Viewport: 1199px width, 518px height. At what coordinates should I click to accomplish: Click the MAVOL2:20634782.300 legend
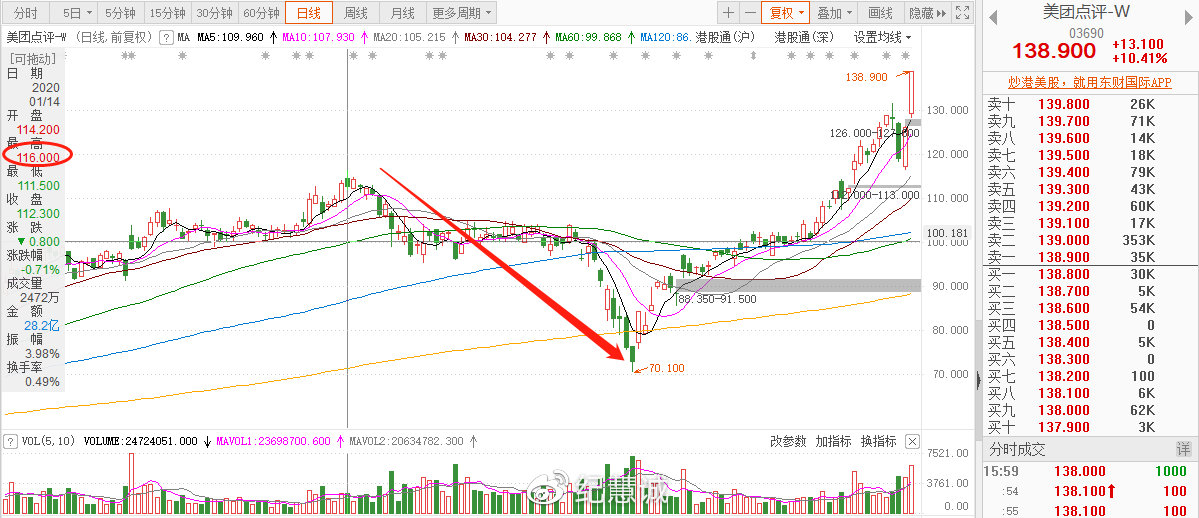[x=407, y=441]
